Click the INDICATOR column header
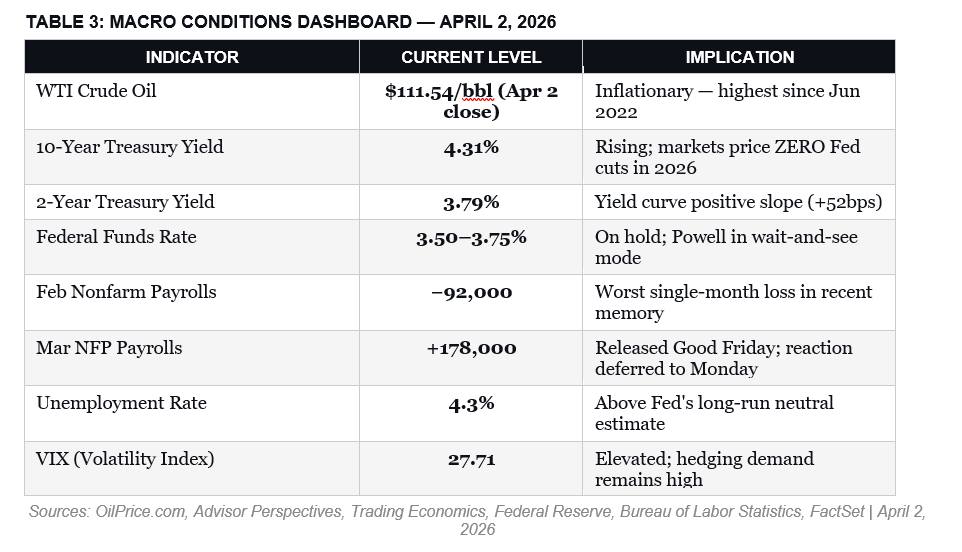962x552 pixels. [191, 57]
